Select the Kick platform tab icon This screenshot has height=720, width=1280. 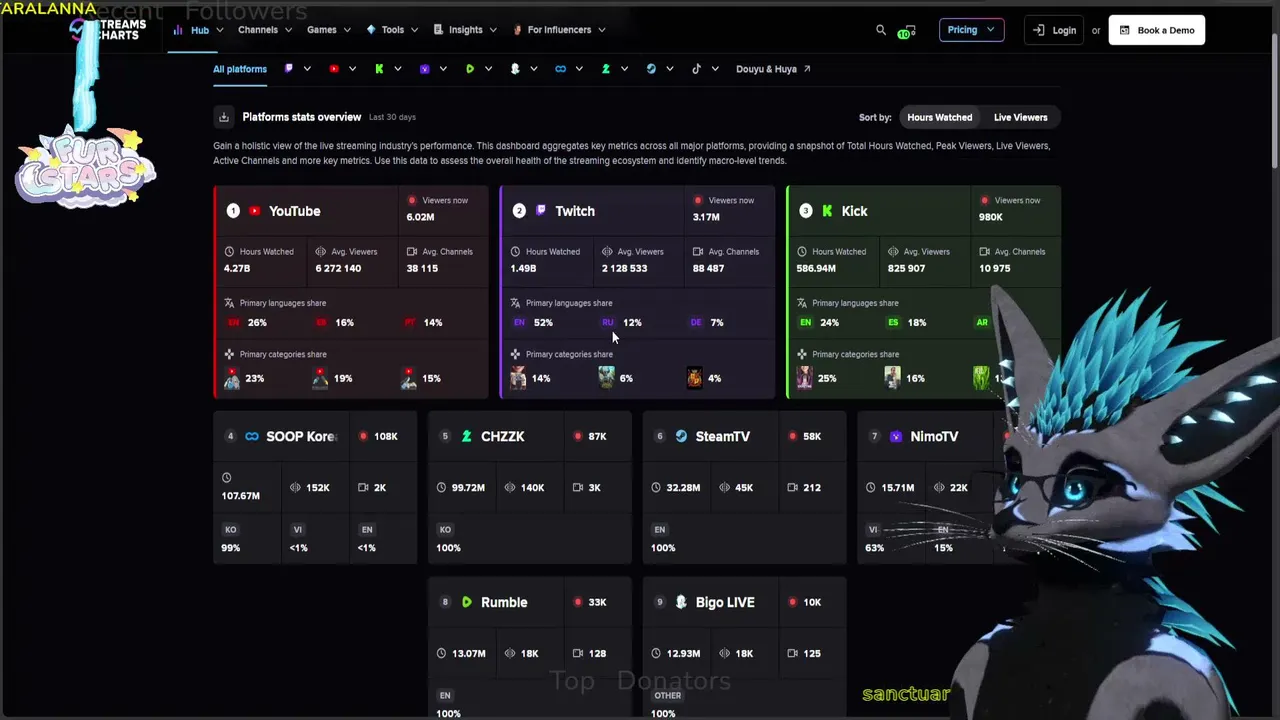pyautogui.click(x=379, y=69)
